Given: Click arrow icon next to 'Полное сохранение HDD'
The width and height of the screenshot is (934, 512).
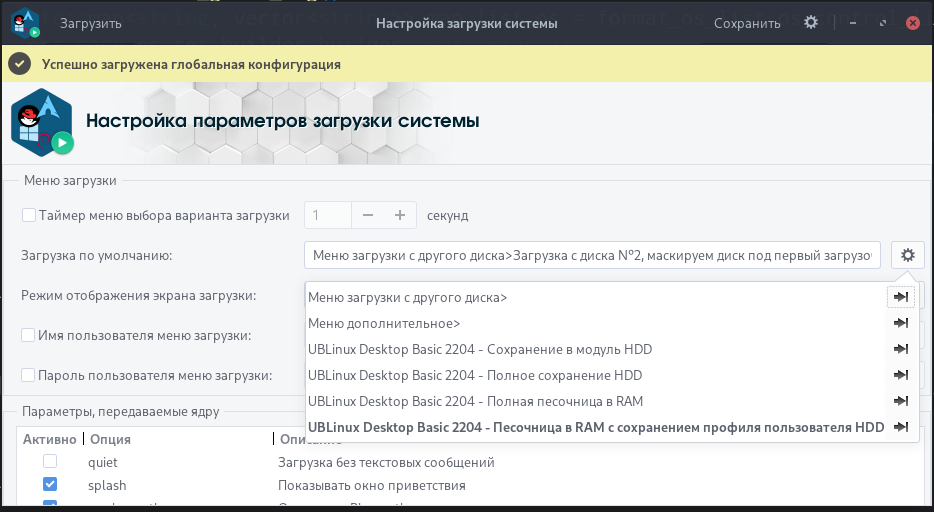Looking at the screenshot, I should pos(900,375).
